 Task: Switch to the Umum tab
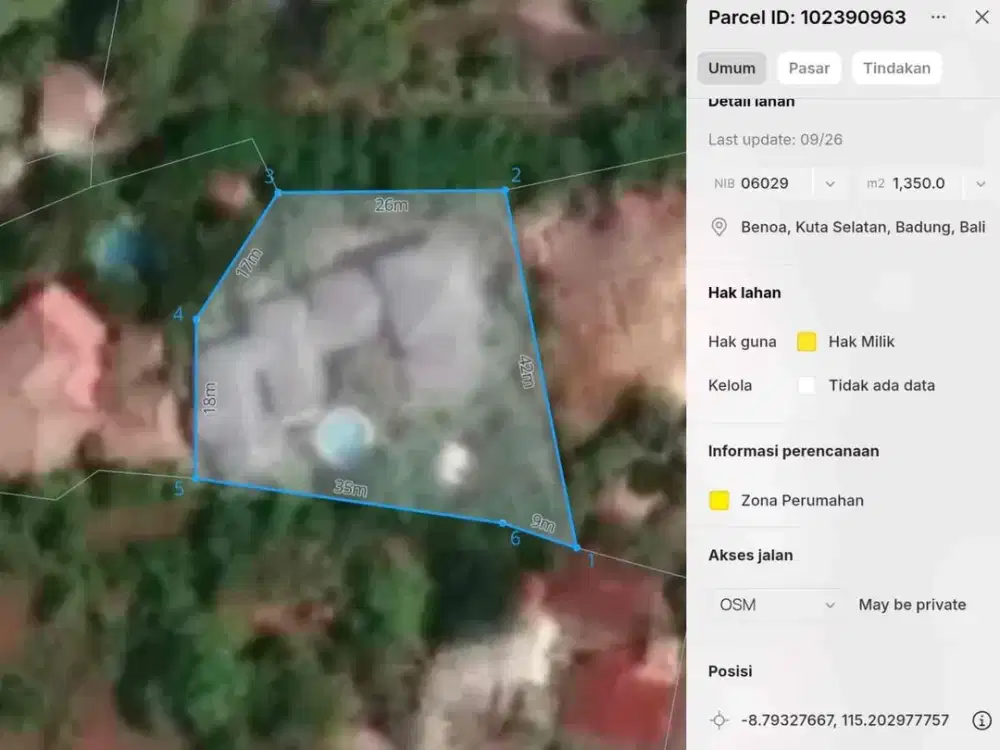(732, 68)
